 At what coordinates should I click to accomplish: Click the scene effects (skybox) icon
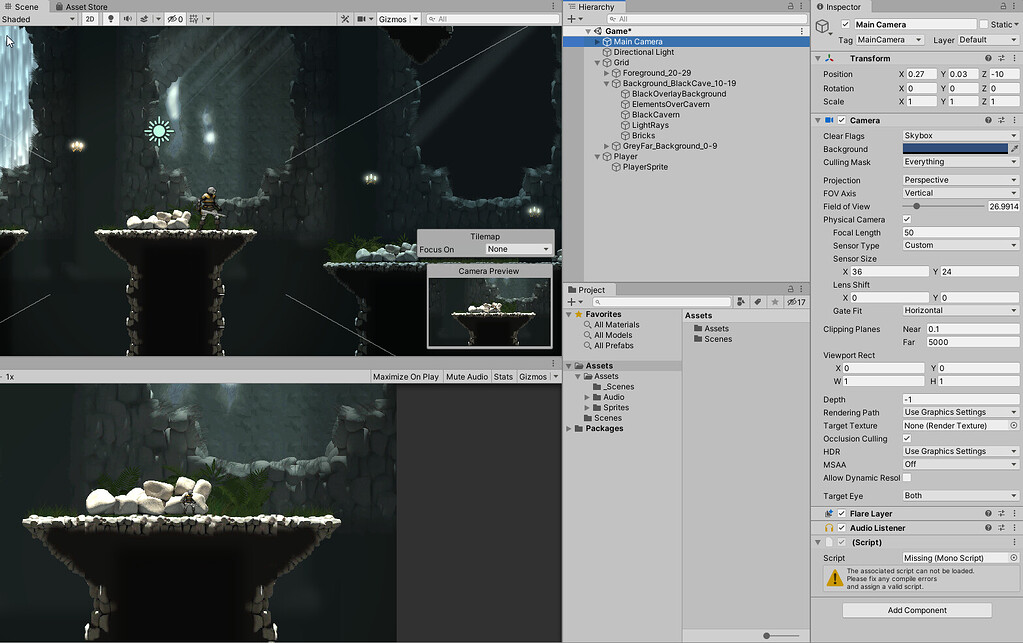pos(145,19)
